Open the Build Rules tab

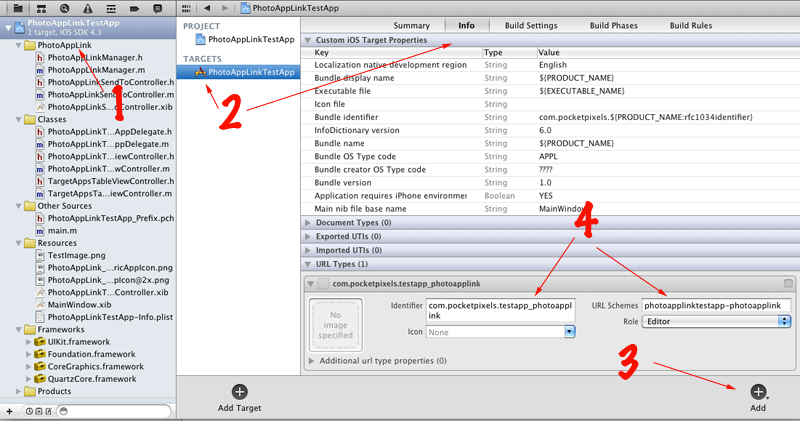coord(691,26)
